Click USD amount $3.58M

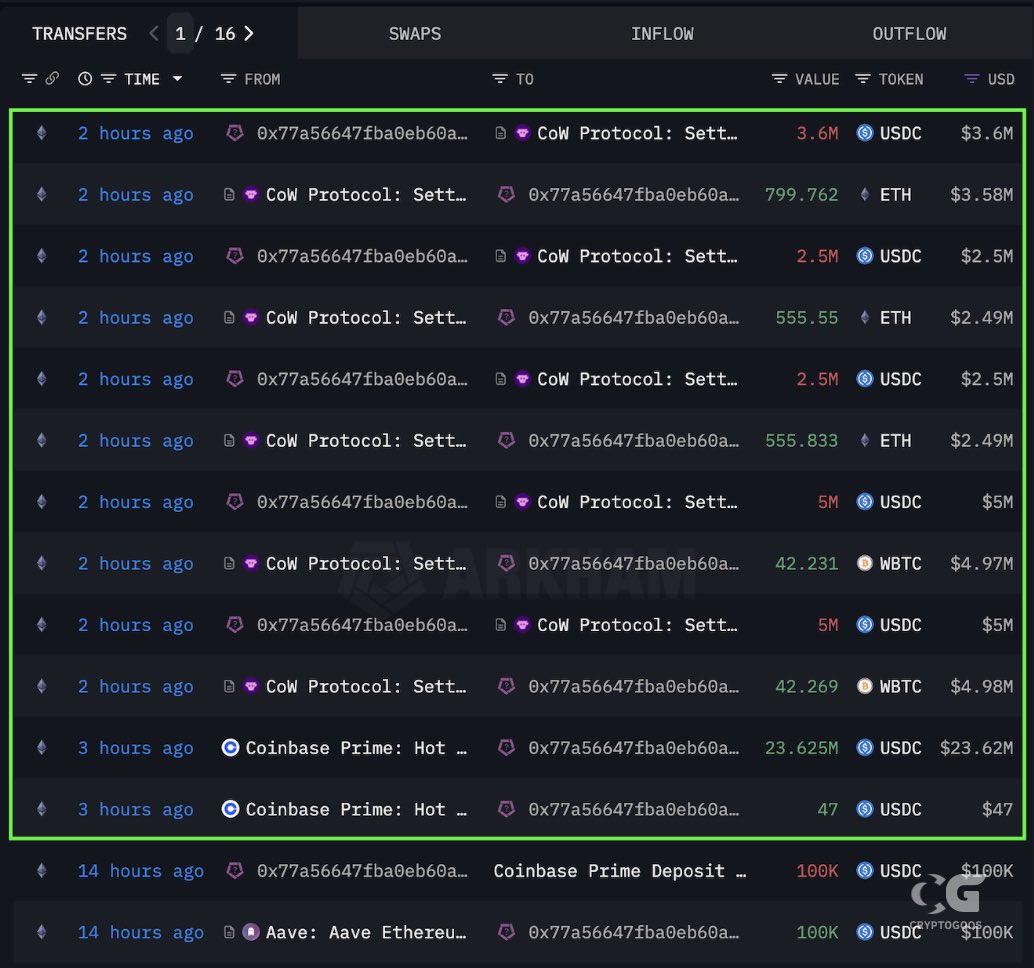[x=981, y=195]
